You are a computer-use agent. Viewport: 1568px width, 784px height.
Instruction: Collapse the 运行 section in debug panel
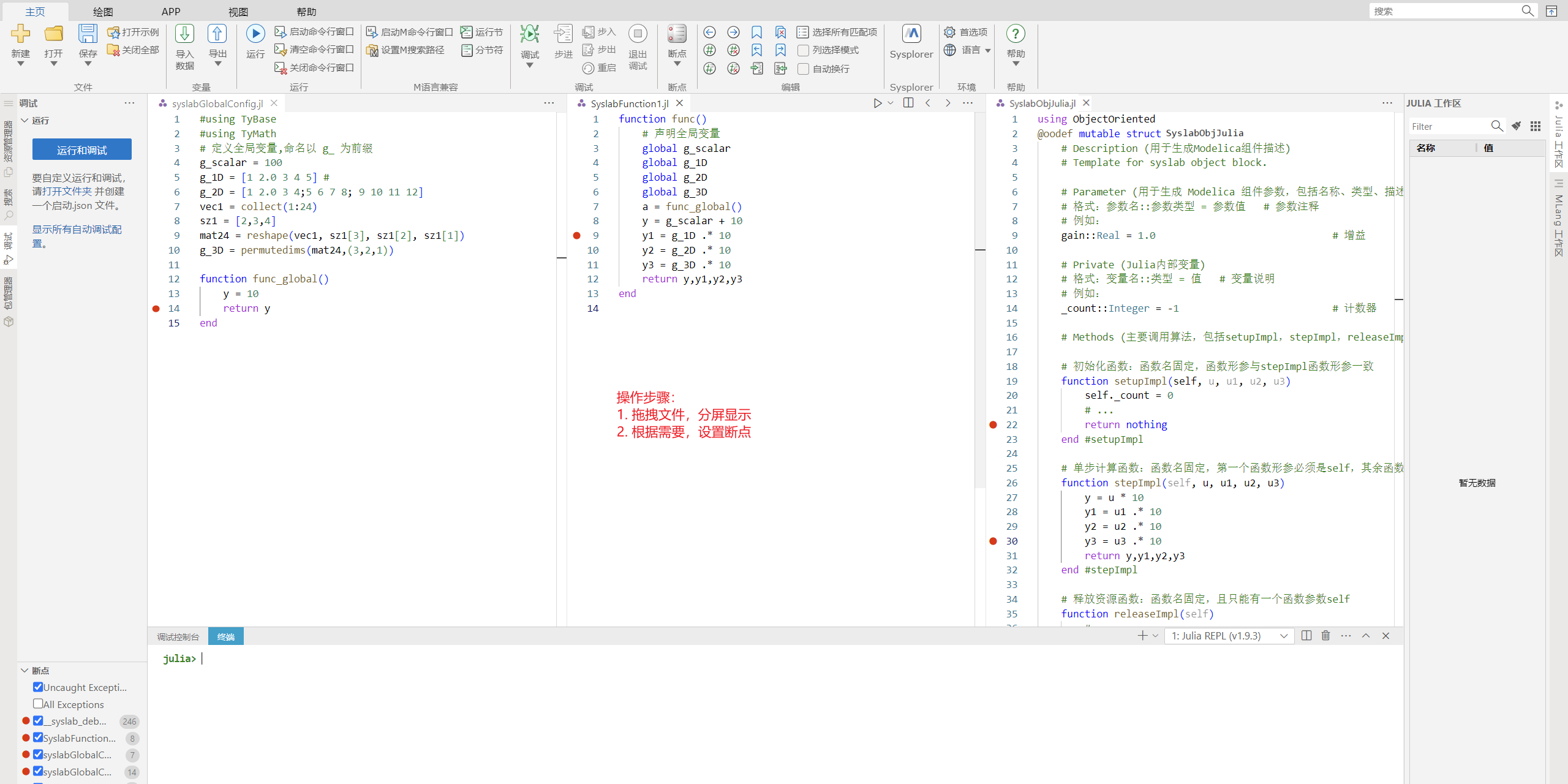tap(24, 121)
